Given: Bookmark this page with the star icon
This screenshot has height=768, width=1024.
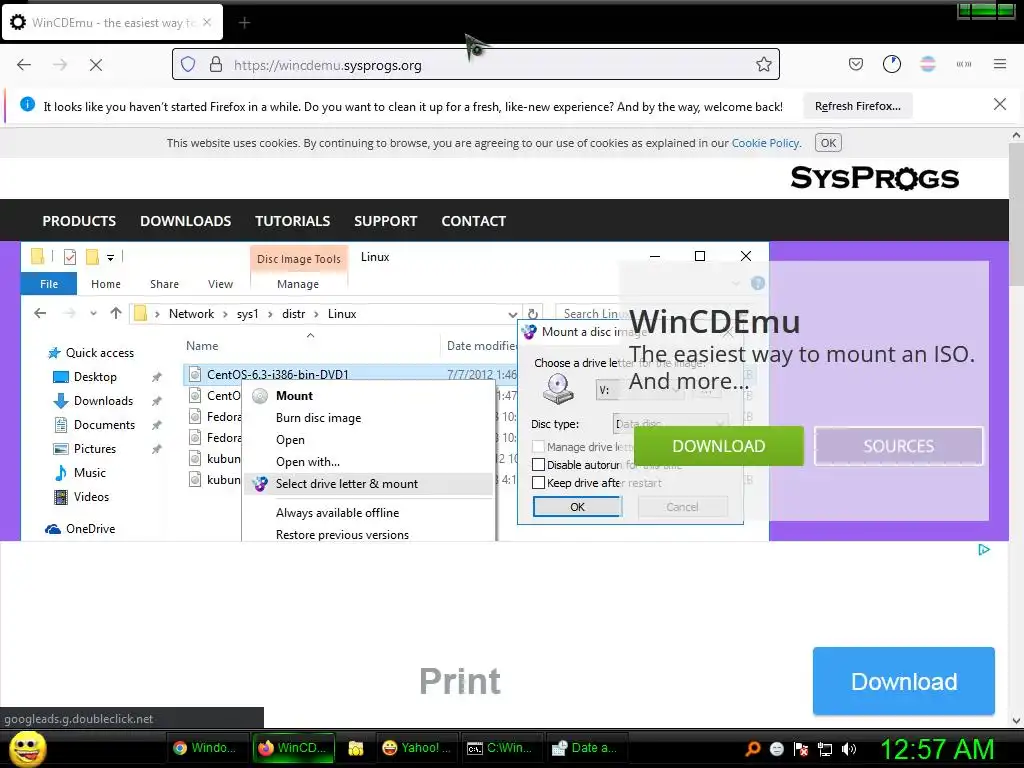Looking at the screenshot, I should pyautogui.click(x=763, y=65).
